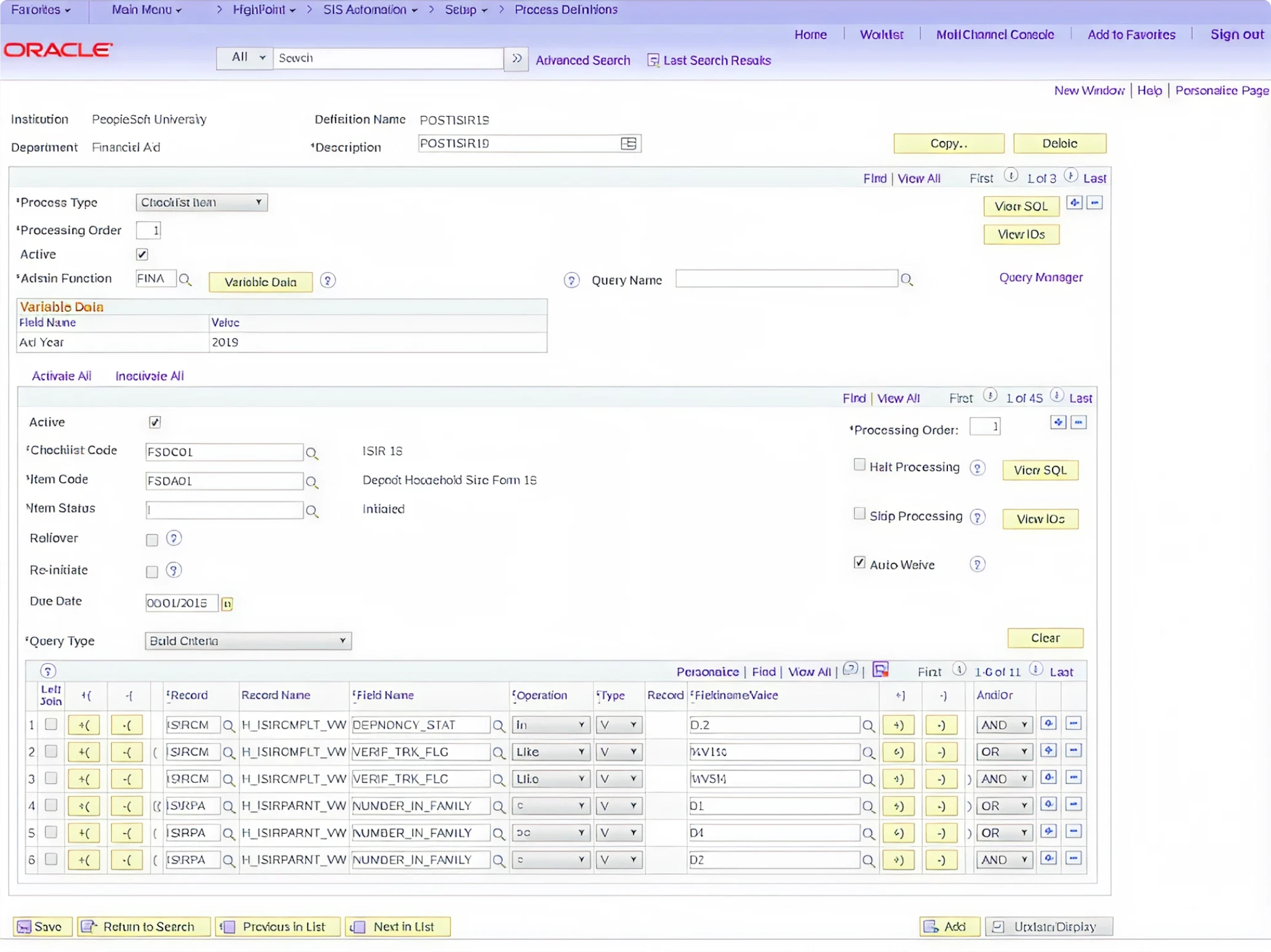Add a new criteria row with plus icon

tap(1049, 724)
